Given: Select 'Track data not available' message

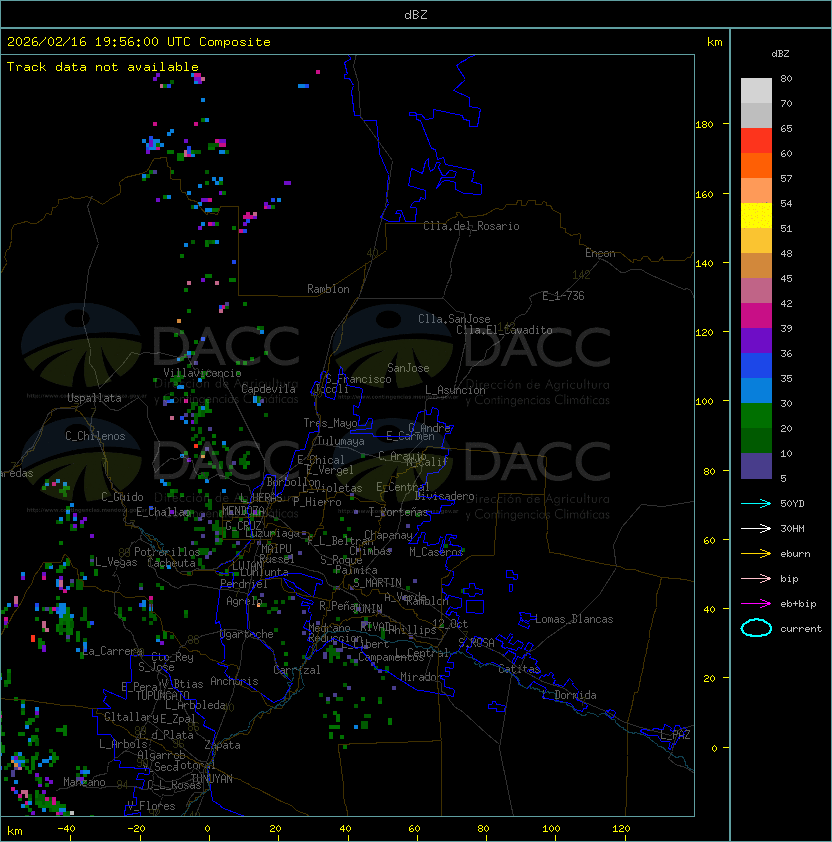Looking at the screenshot, I should tap(103, 67).
